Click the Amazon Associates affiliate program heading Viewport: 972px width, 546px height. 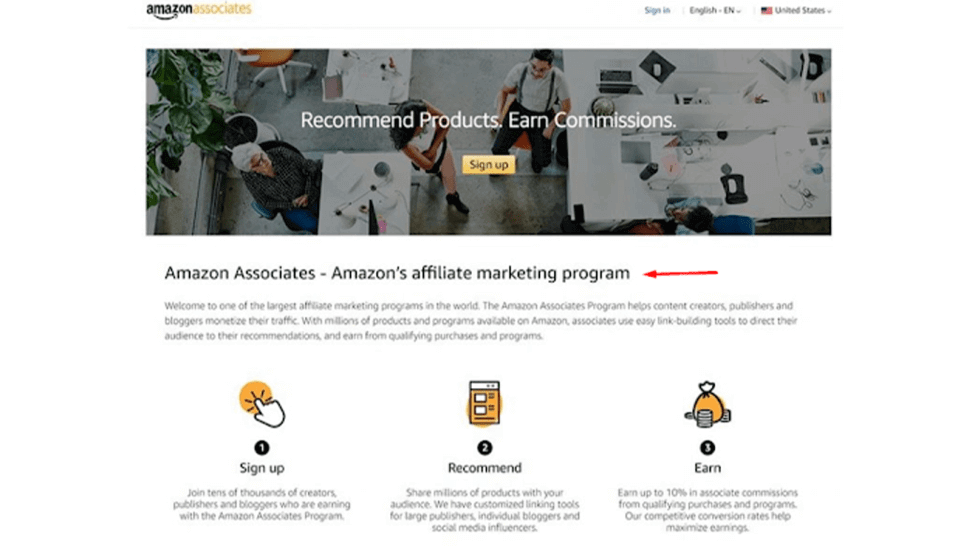[x=397, y=273]
